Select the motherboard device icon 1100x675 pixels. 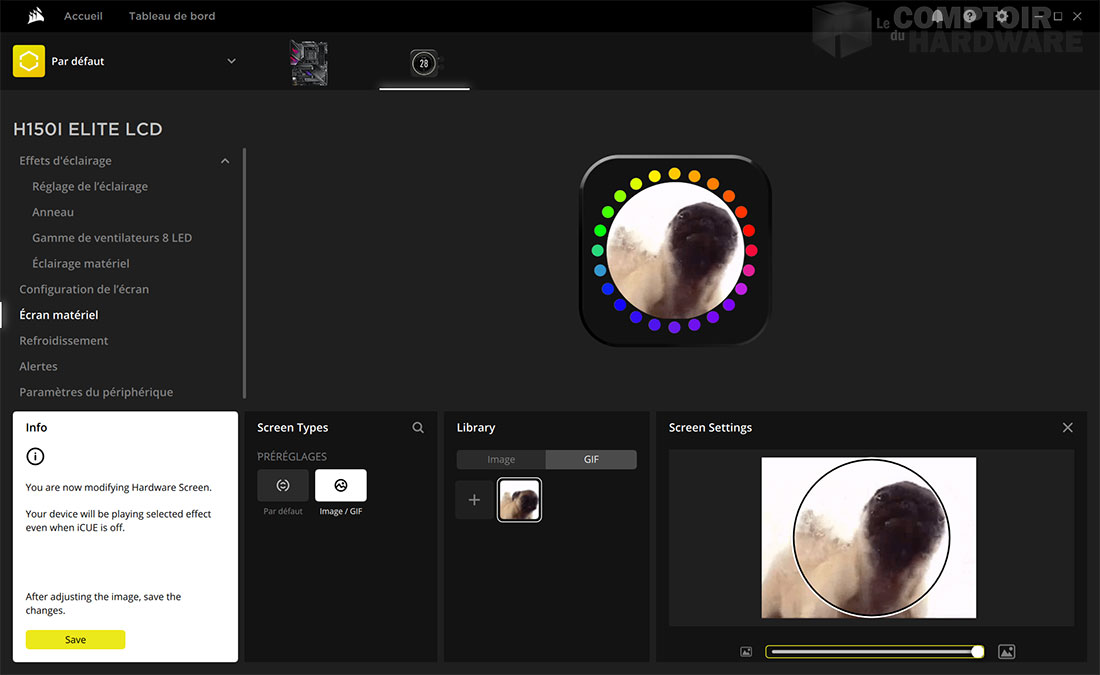click(309, 62)
